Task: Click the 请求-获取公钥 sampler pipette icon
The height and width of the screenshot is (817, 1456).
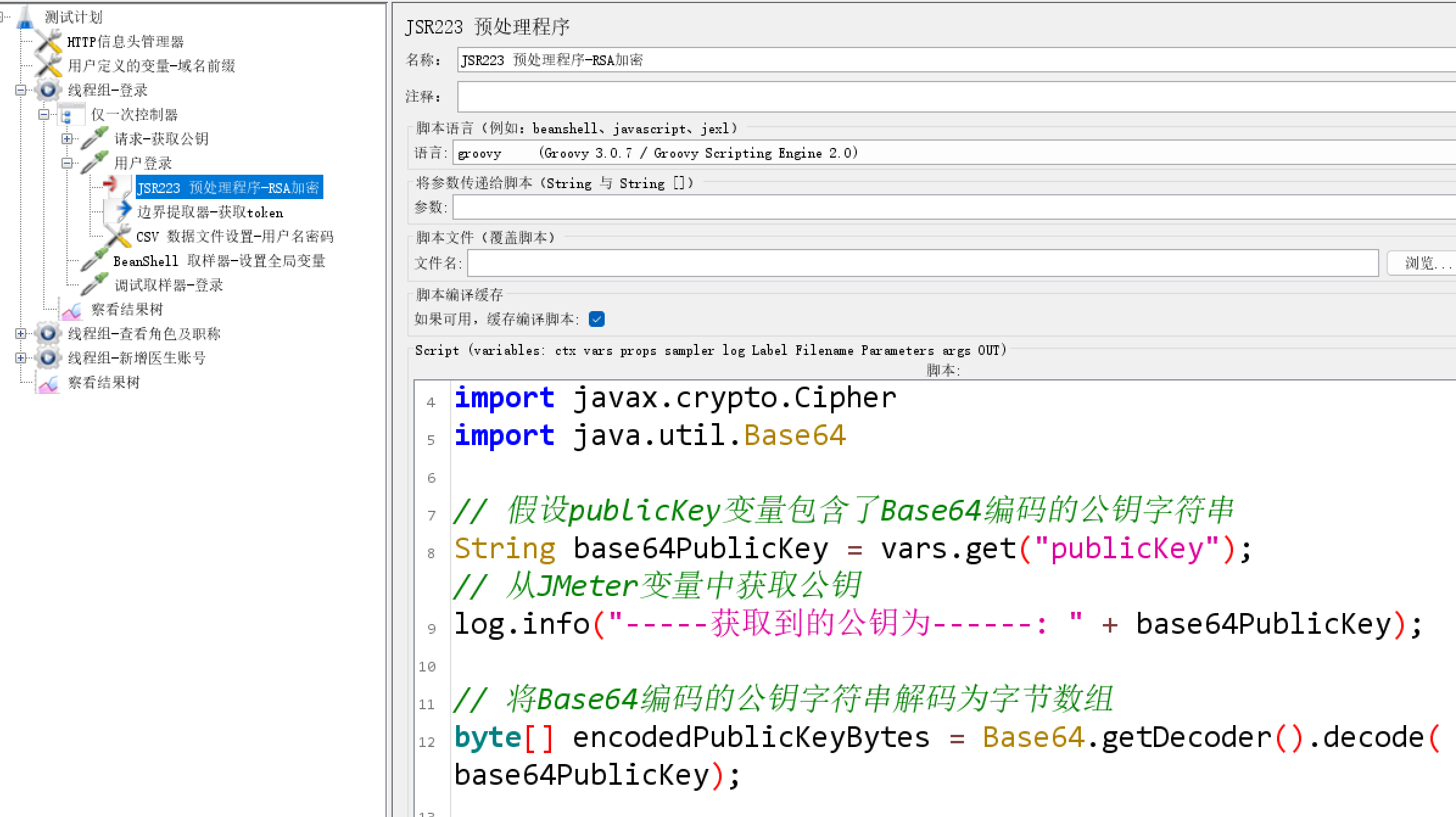Action: point(94,139)
